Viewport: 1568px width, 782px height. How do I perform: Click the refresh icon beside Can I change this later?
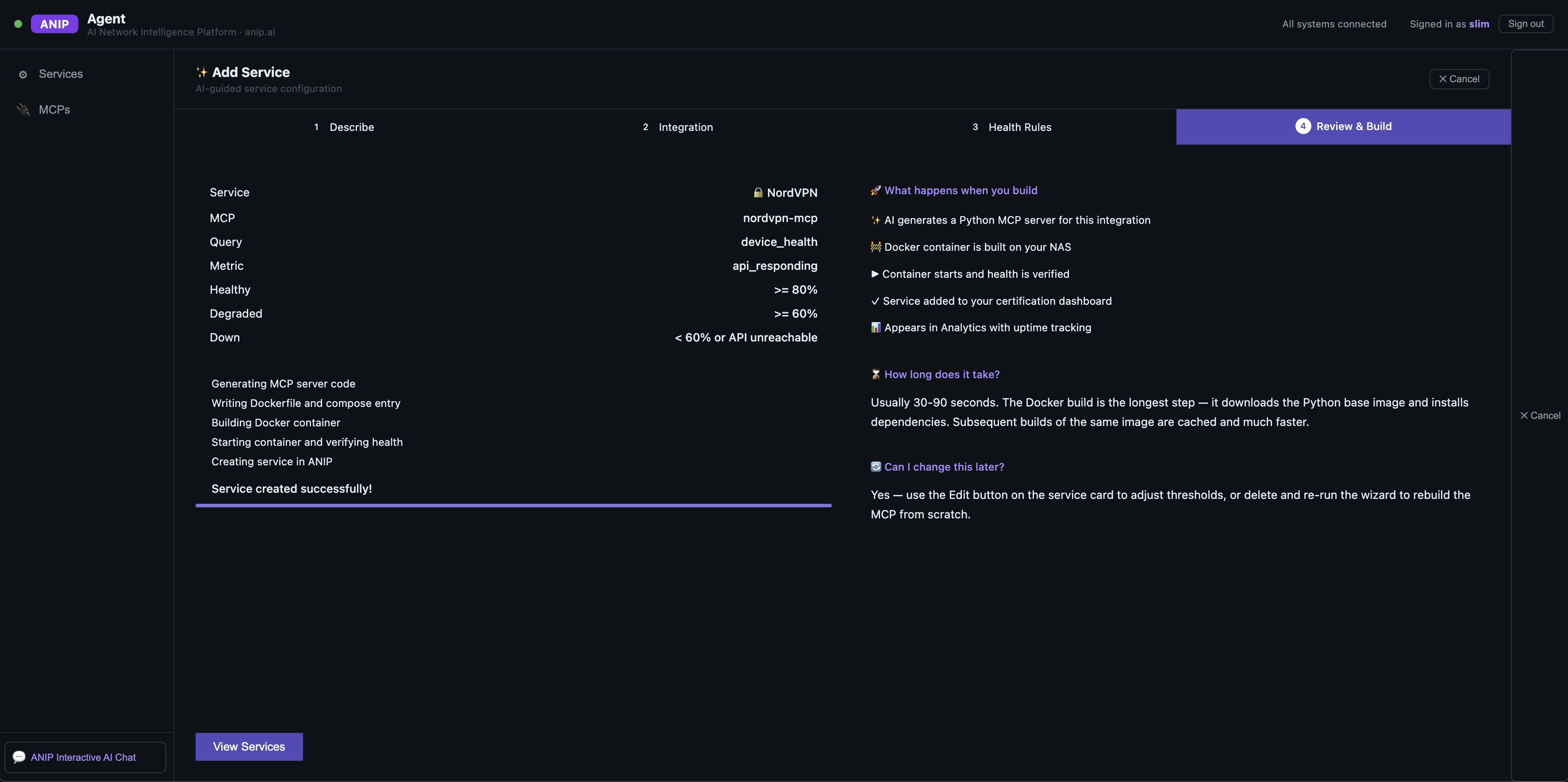click(x=876, y=467)
